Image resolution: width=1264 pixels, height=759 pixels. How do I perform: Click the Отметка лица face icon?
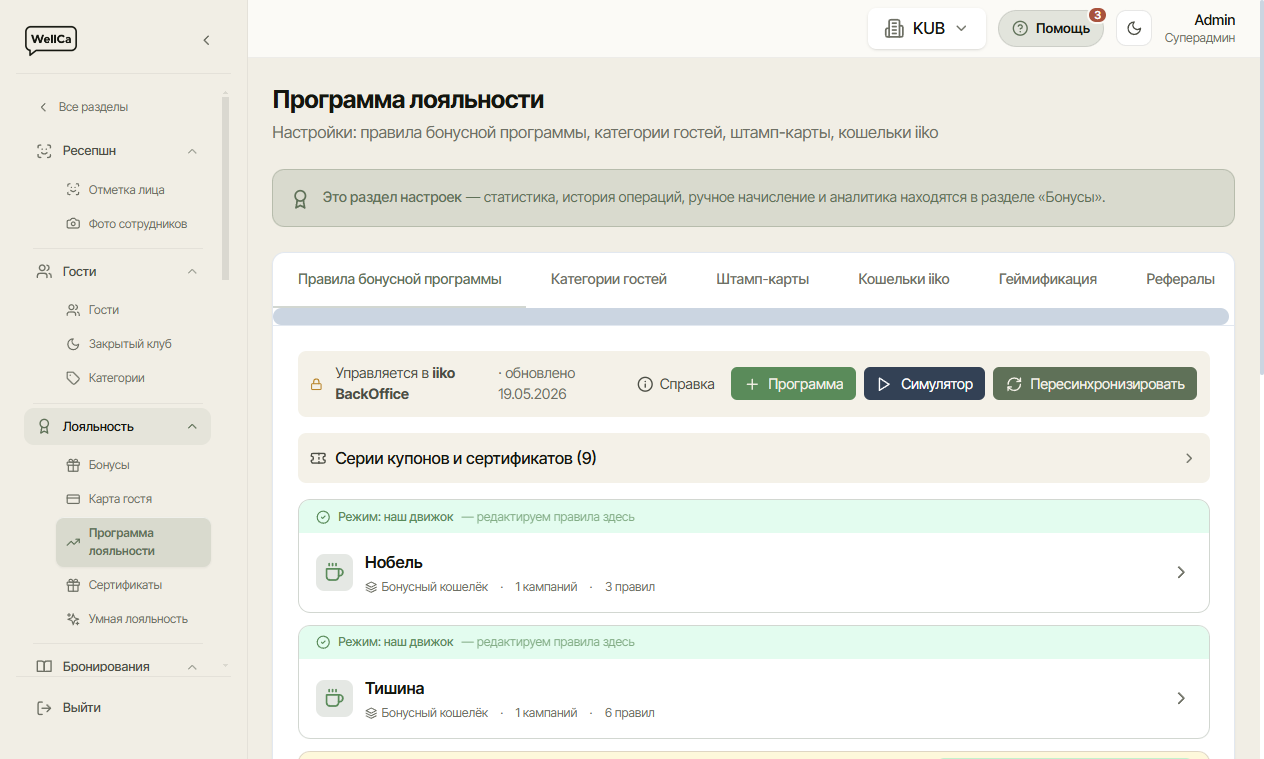tap(73, 190)
